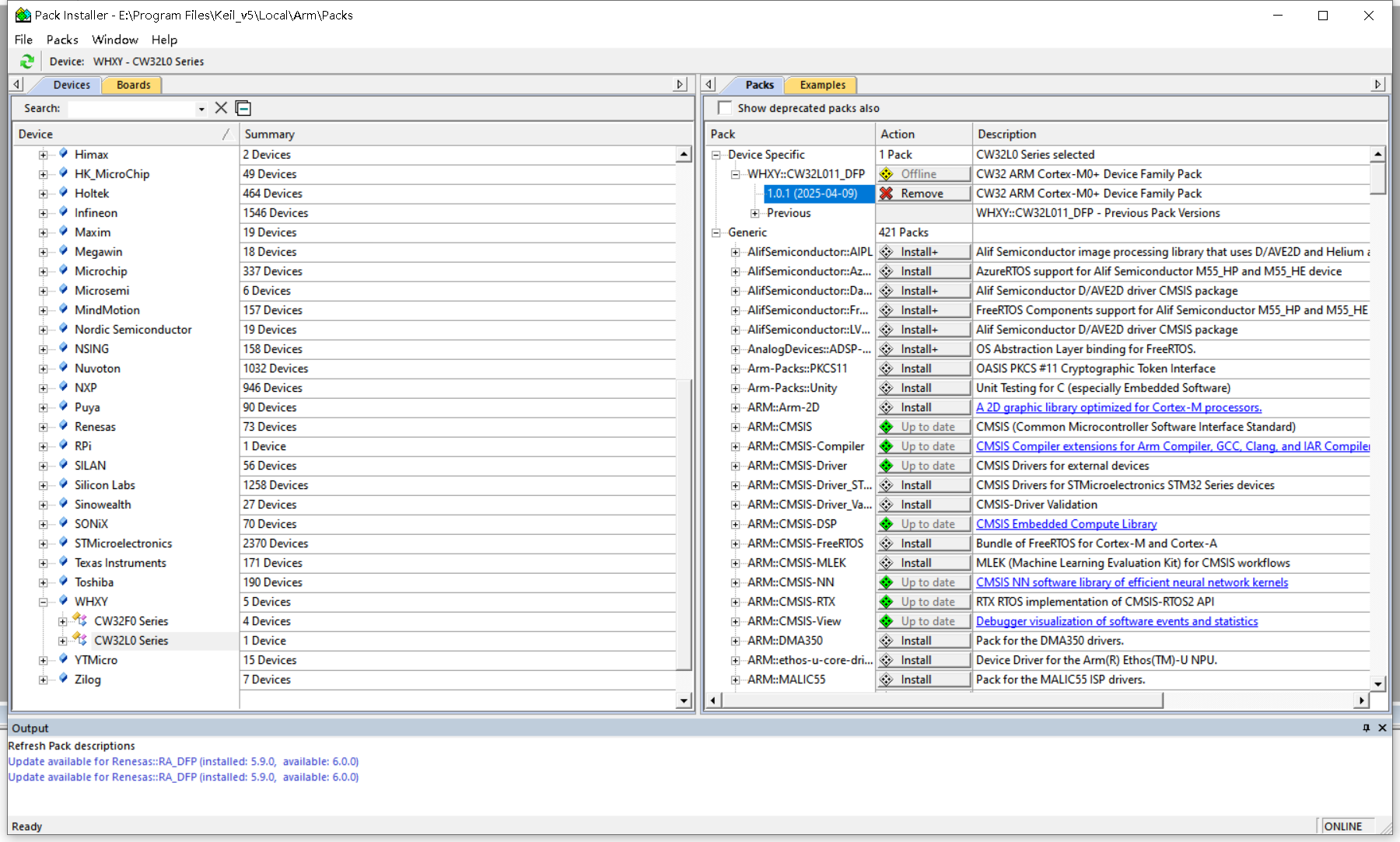Clear the device search with X icon
Screen dimensions: 1400x842
click(221, 108)
